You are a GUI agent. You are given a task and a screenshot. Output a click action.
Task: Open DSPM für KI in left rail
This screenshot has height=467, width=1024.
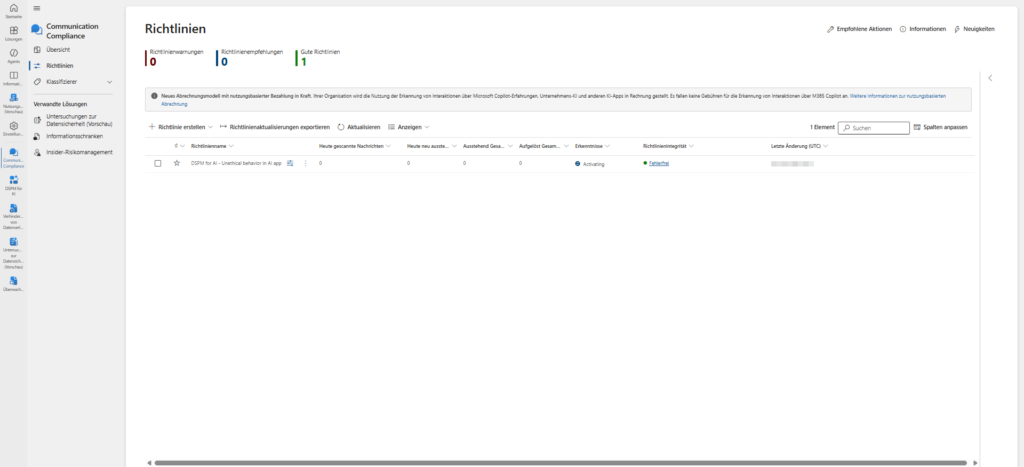(13, 182)
